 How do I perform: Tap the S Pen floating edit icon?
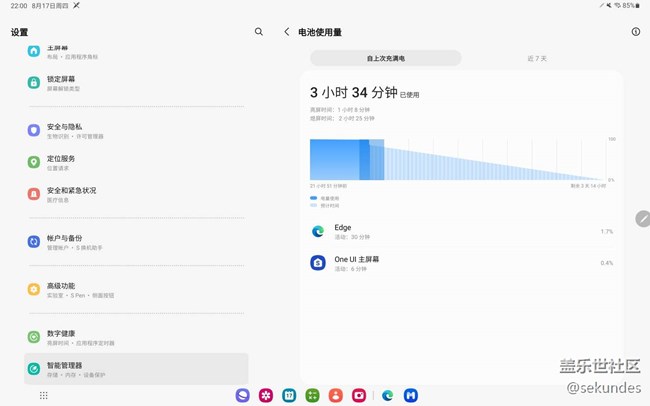[642, 219]
